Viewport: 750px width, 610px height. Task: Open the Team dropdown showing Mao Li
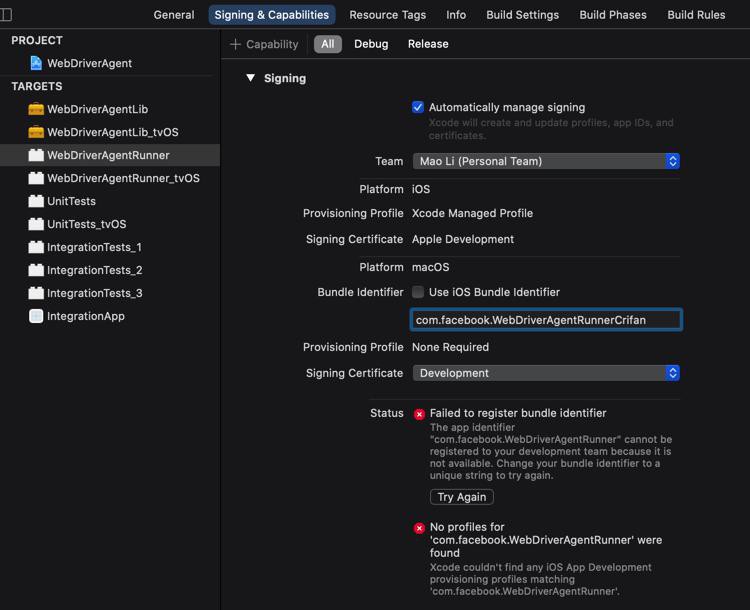[x=546, y=161]
